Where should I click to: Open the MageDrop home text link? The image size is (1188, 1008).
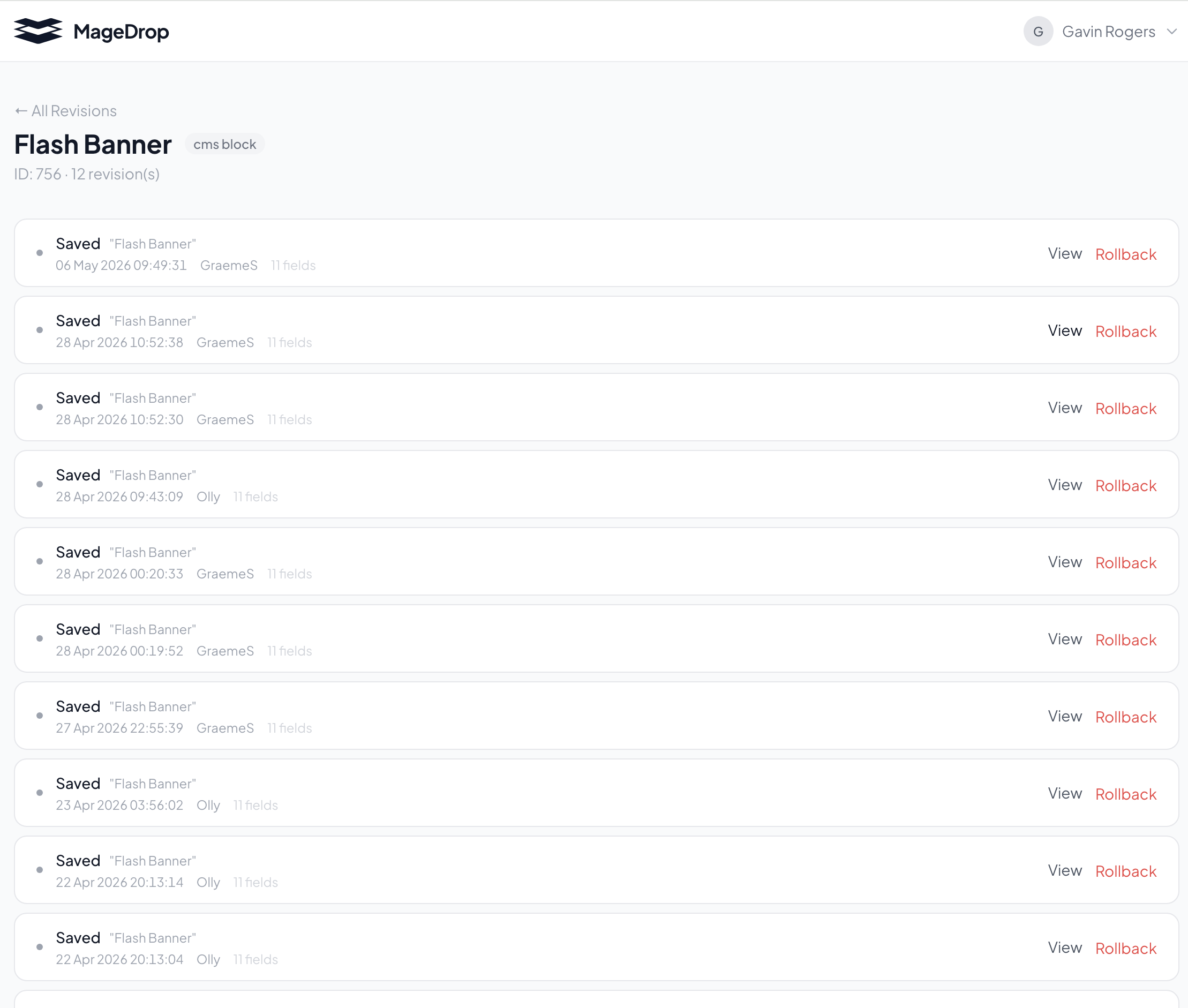click(121, 32)
